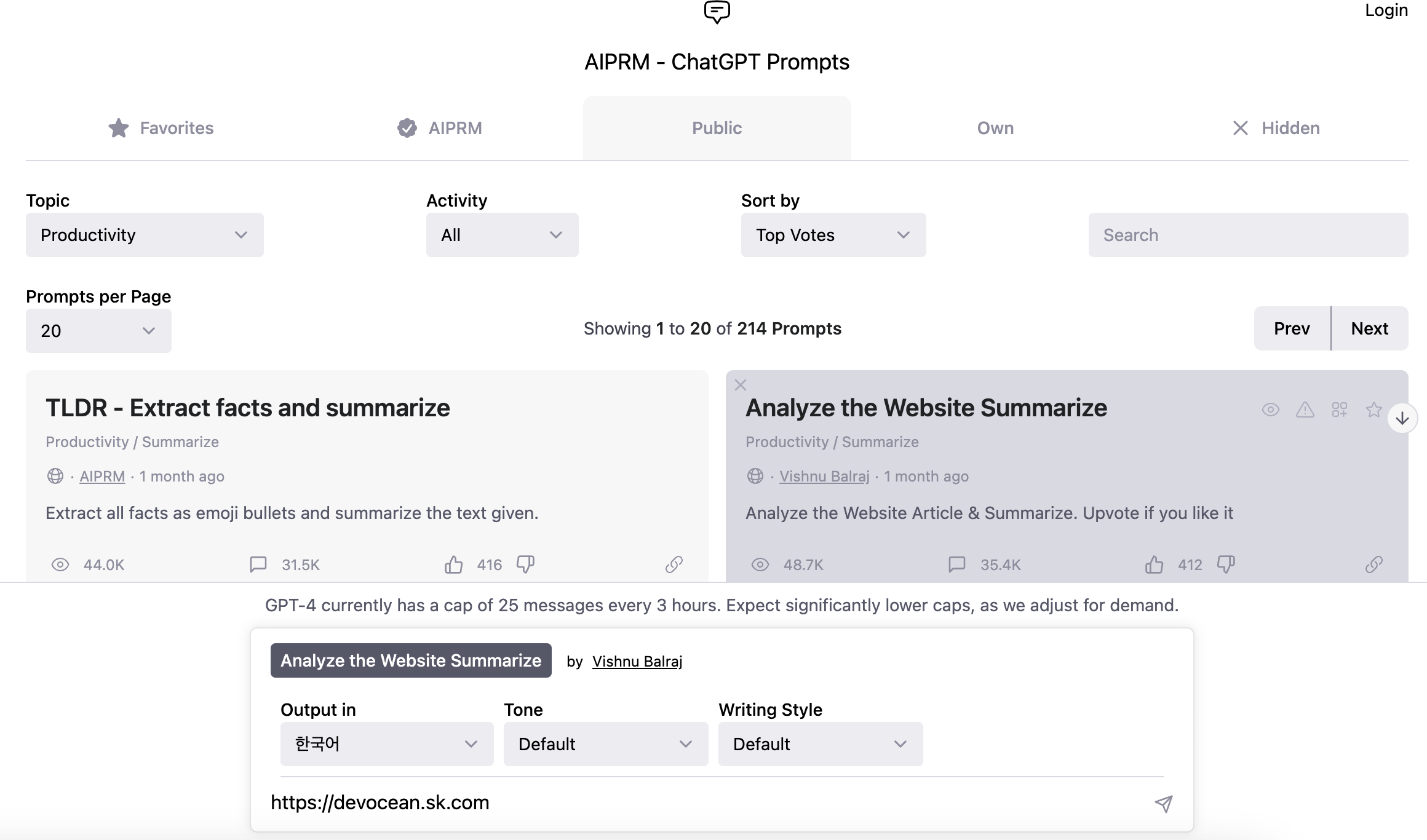Focus the message box containing devocean.sk.com URL
The image size is (1427, 840).
tap(707, 802)
